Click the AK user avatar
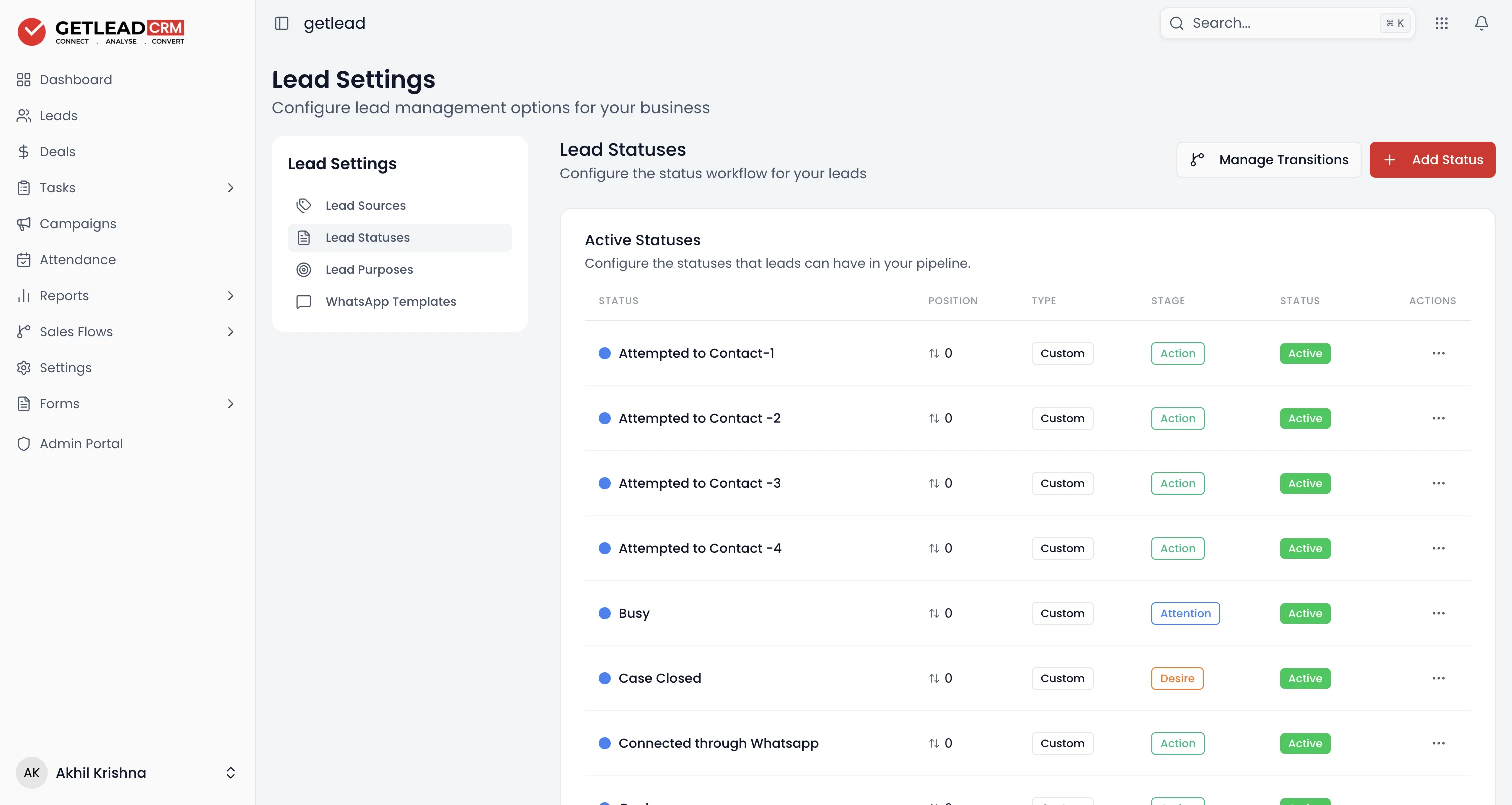1512x805 pixels. pyautogui.click(x=31, y=772)
